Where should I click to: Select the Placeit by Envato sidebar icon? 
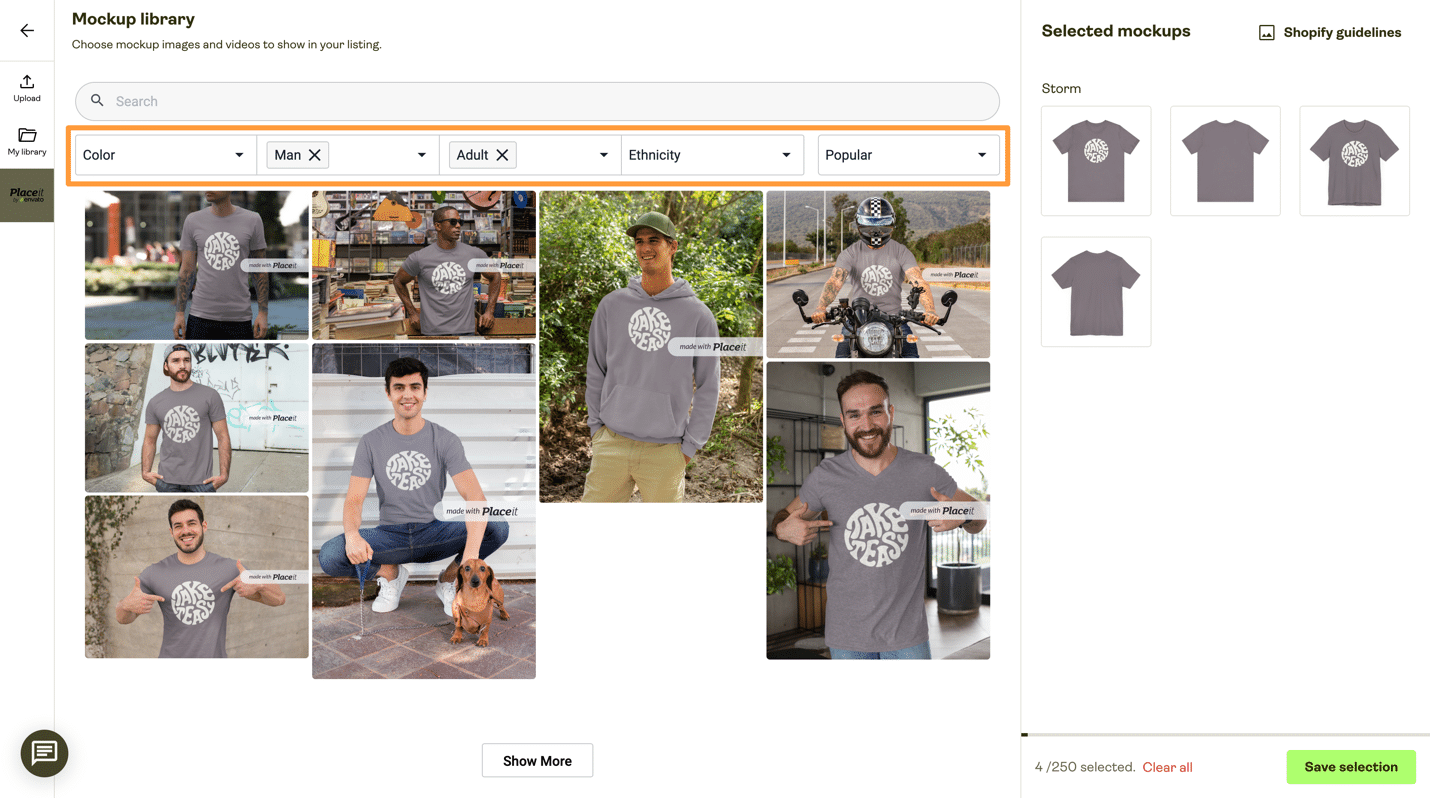tap(27, 195)
